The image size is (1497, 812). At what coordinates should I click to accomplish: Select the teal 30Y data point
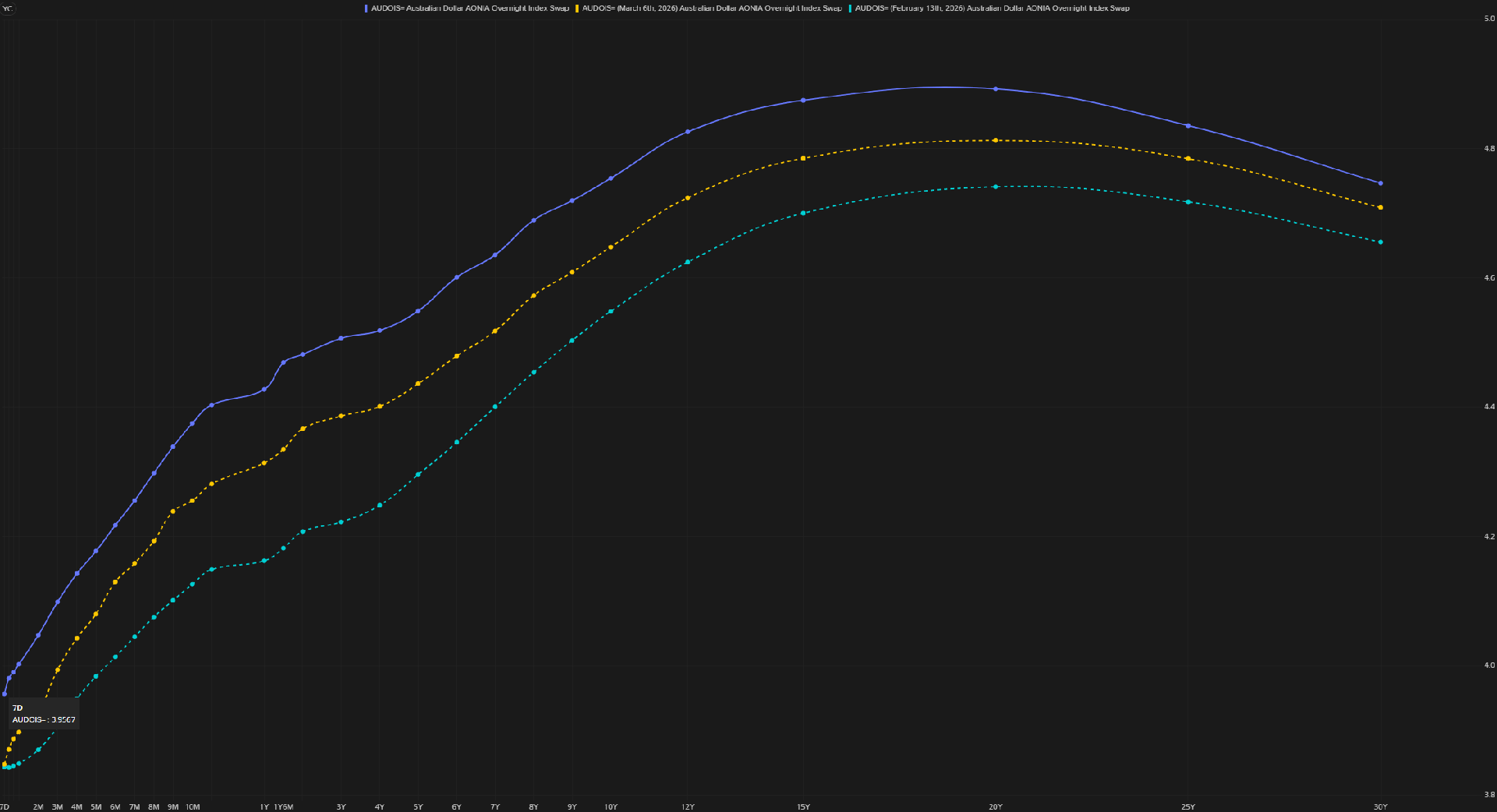(x=1381, y=242)
